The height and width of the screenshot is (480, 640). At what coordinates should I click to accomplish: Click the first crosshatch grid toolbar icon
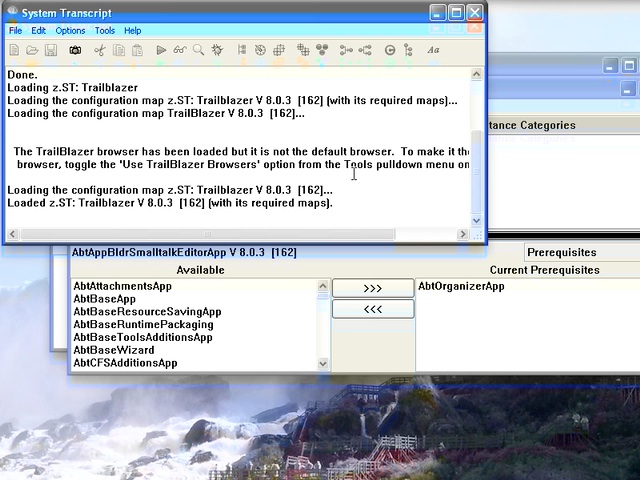pyautogui.click(x=279, y=50)
